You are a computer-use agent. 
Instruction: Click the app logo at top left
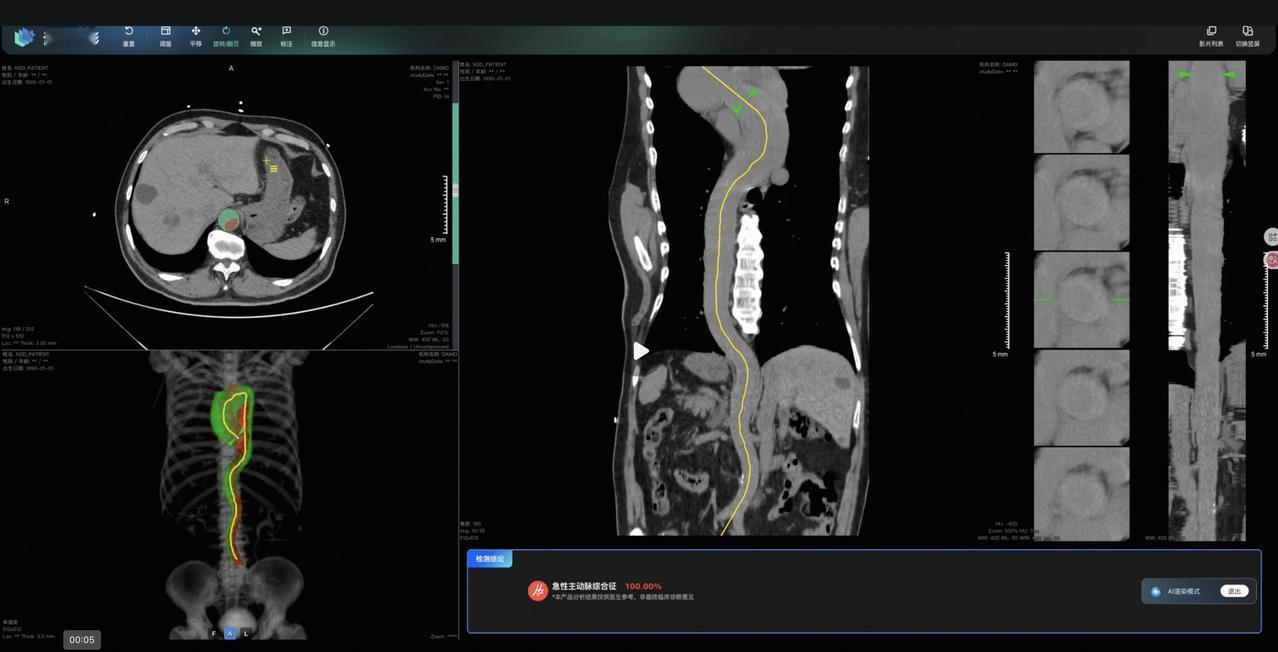coord(24,38)
